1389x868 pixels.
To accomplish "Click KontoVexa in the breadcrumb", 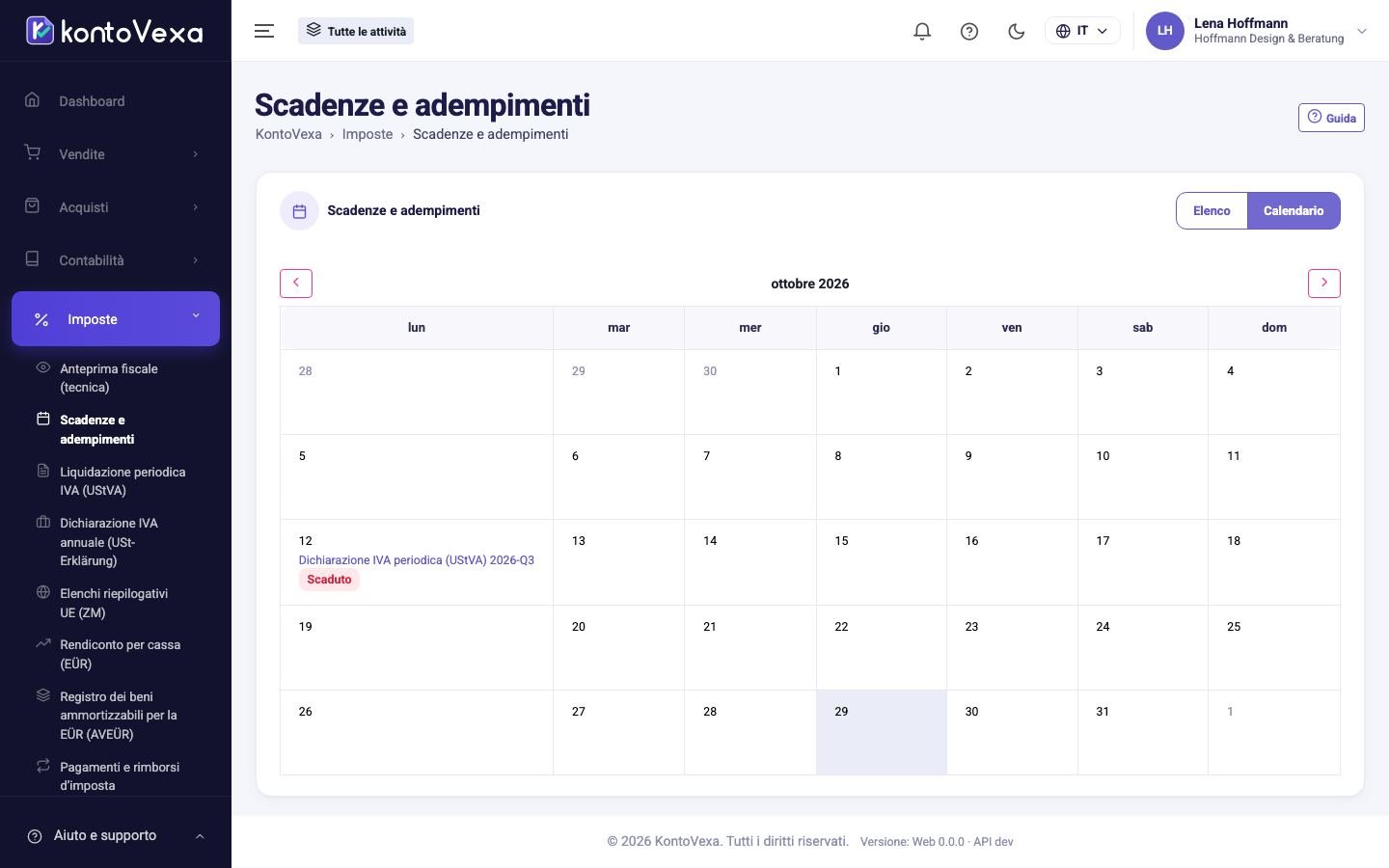I will point(288,134).
